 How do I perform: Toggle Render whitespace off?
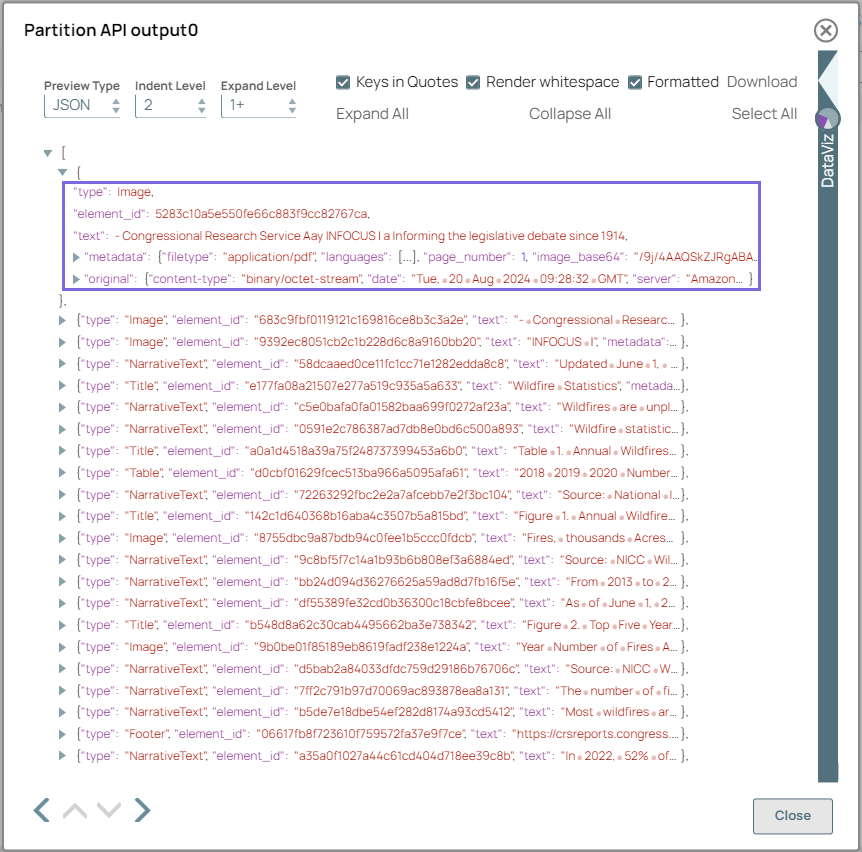pyautogui.click(x=474, y=82)
